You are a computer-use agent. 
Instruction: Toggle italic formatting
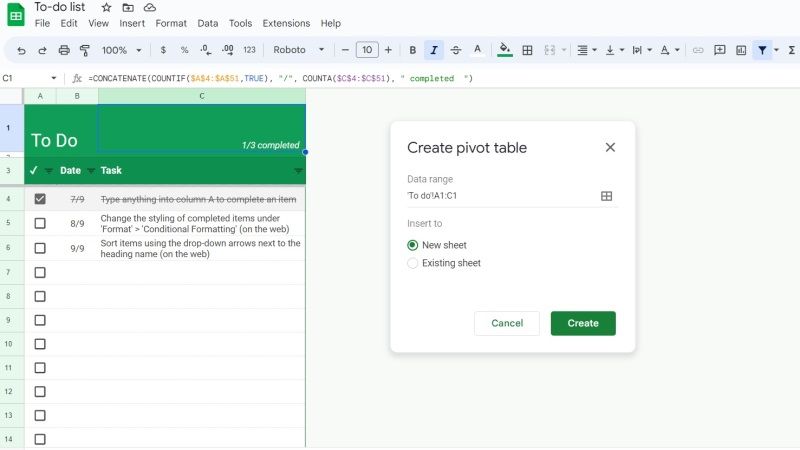click(434, 50)
